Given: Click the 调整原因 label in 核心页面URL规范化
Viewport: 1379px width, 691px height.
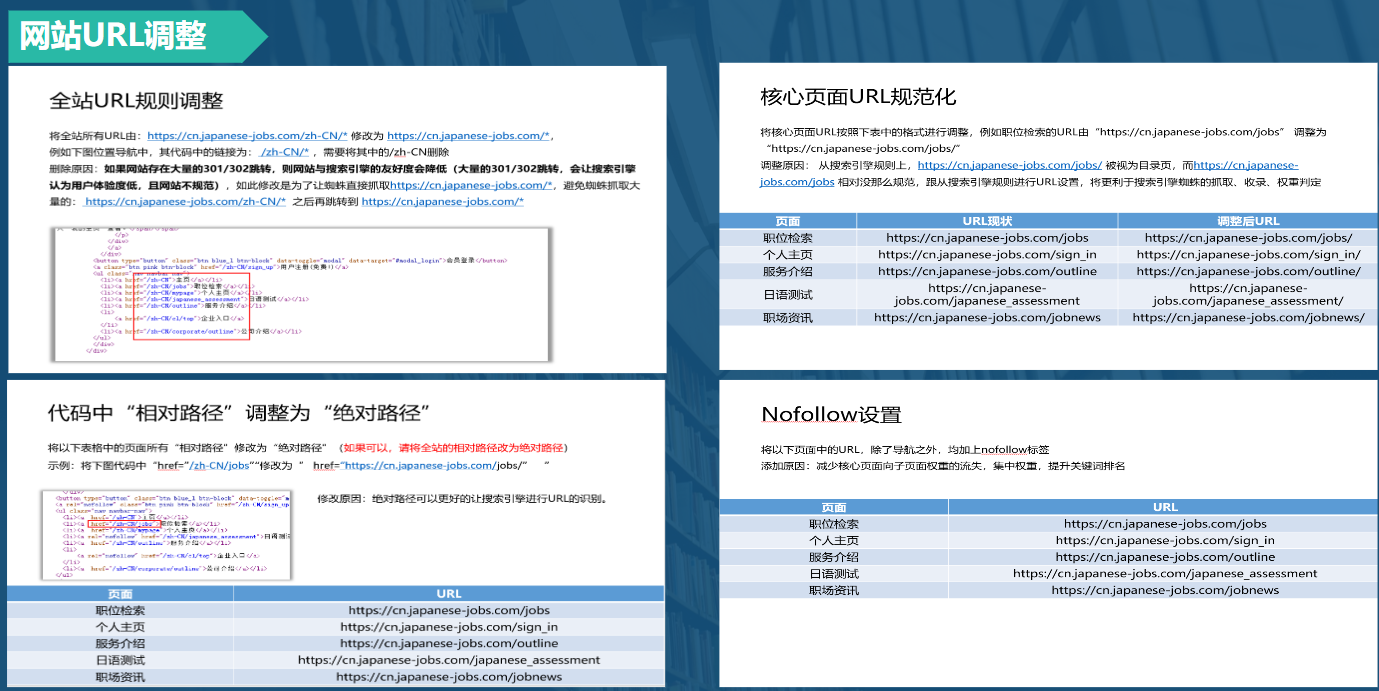Looking at the screenshot, I should 785,165.
